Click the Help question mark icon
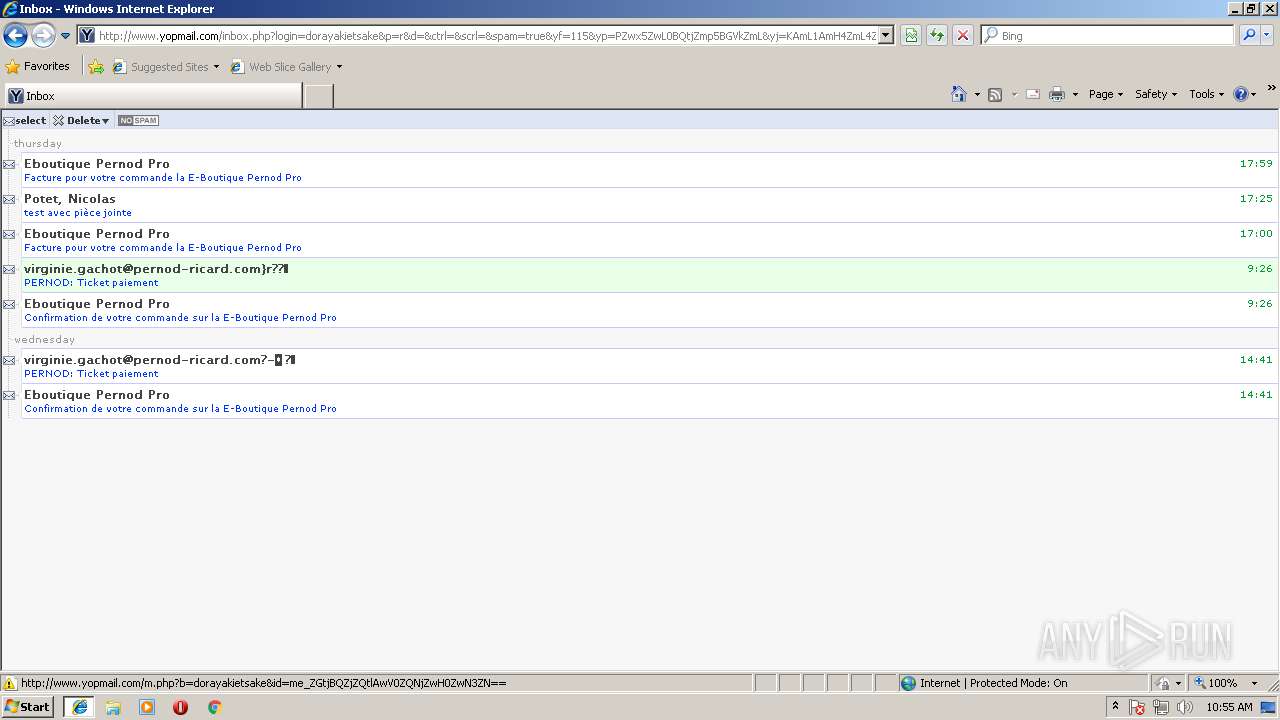Screen dimensions: 1280x720 click(1241, 94)
